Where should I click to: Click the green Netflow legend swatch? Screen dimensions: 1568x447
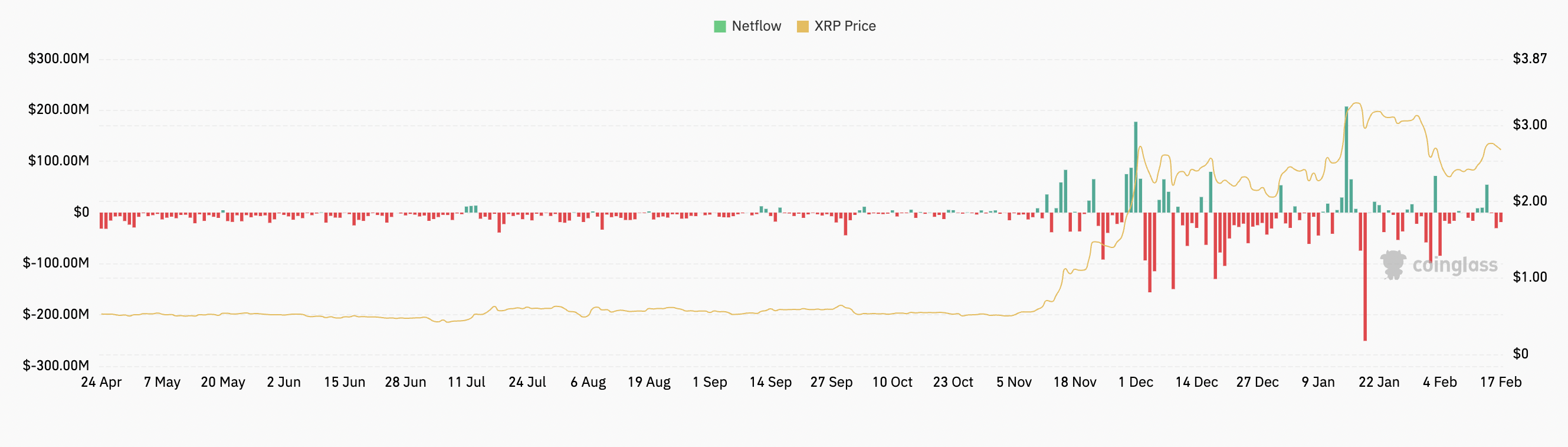(x=720, y=26)
